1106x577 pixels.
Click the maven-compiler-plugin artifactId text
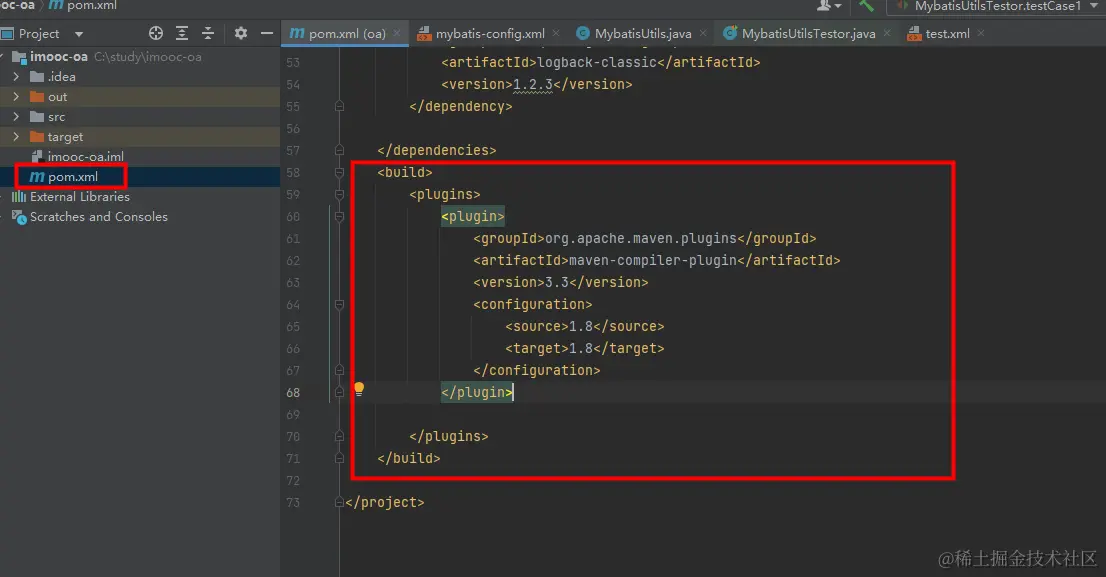652,260
